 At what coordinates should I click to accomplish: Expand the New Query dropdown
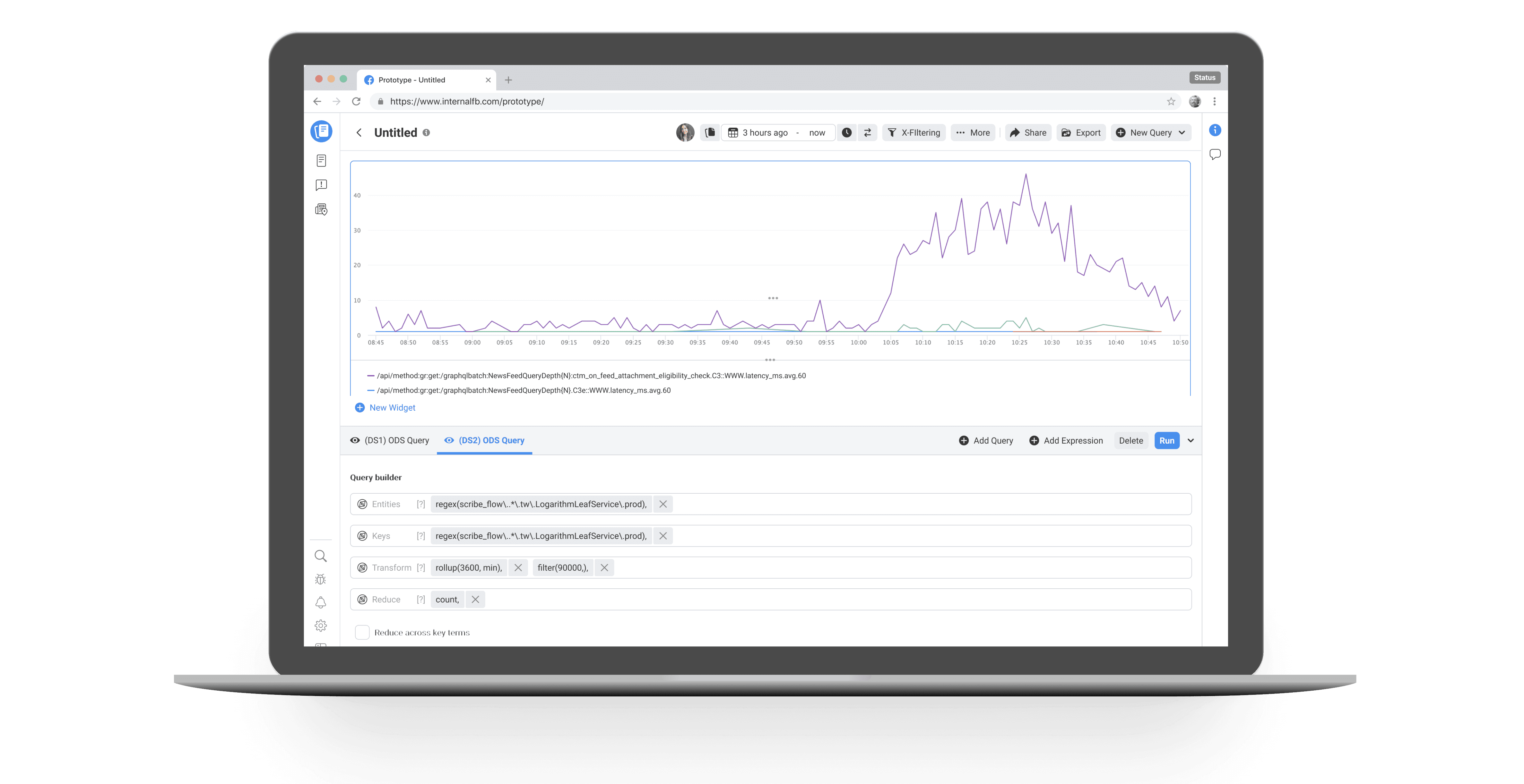point(1182,132)
